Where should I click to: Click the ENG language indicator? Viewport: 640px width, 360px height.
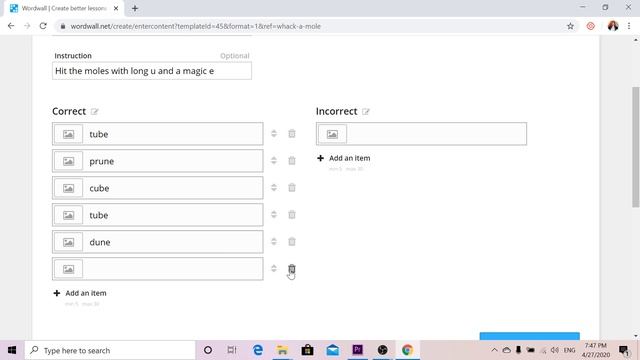[569, 350]
